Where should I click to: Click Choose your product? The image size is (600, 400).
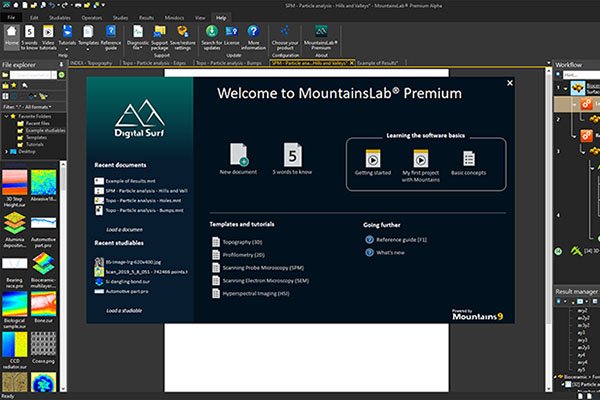click(x=285, y=37)
